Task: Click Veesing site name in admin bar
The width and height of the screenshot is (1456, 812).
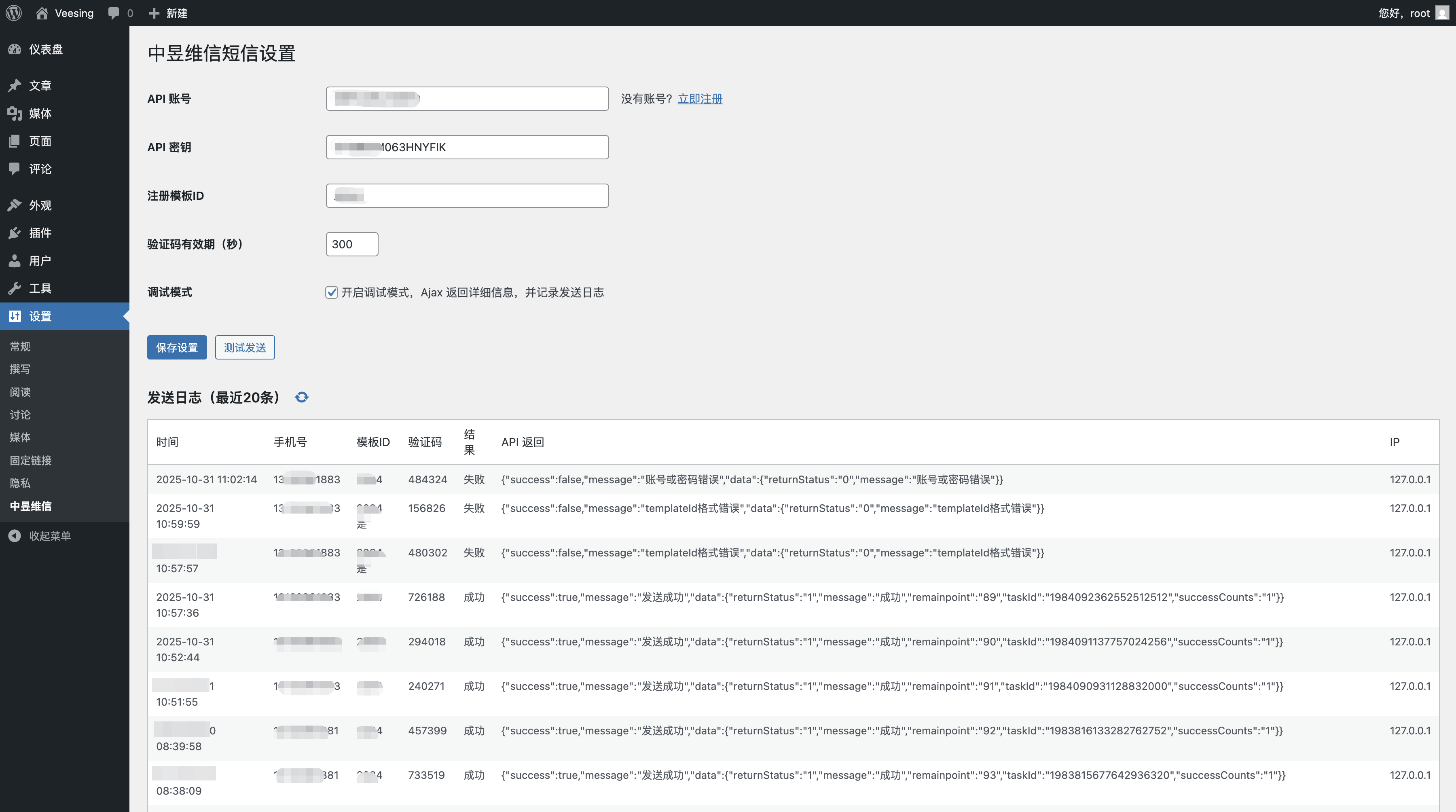Action: click(x=74, y=13)
